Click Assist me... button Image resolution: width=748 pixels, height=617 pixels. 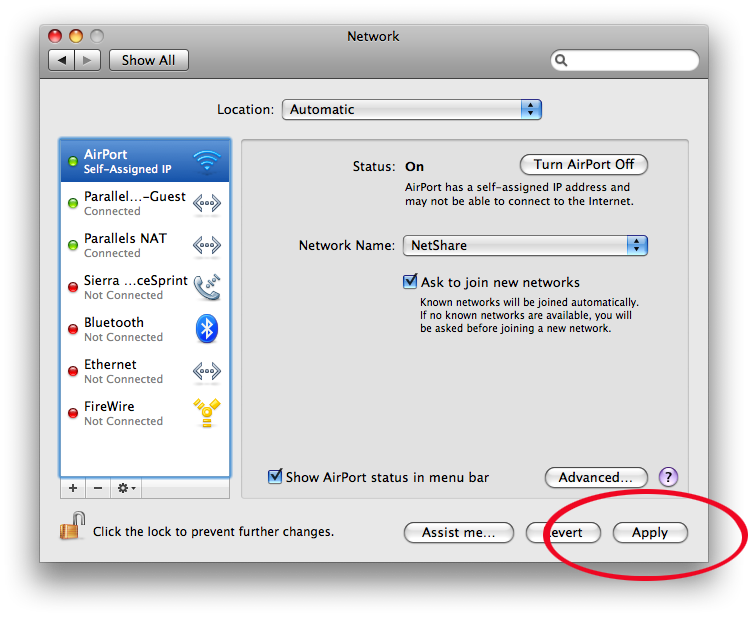(x=459, y=533)
